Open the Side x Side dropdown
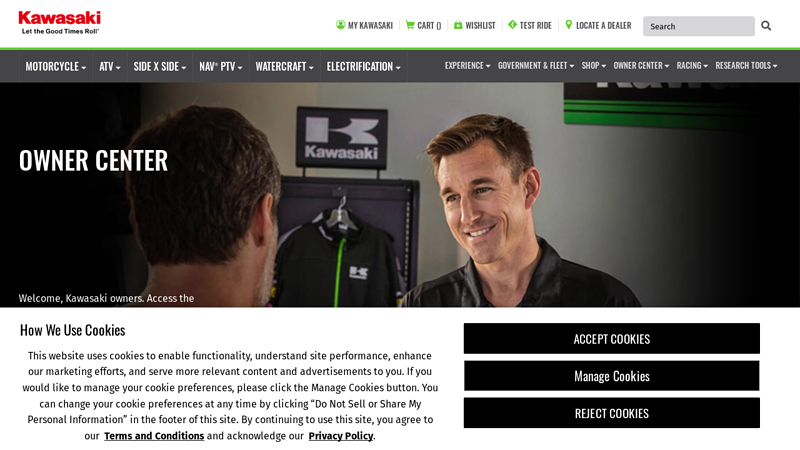The image size is (800, 450). pyautogui.click(x=160, y=66)
